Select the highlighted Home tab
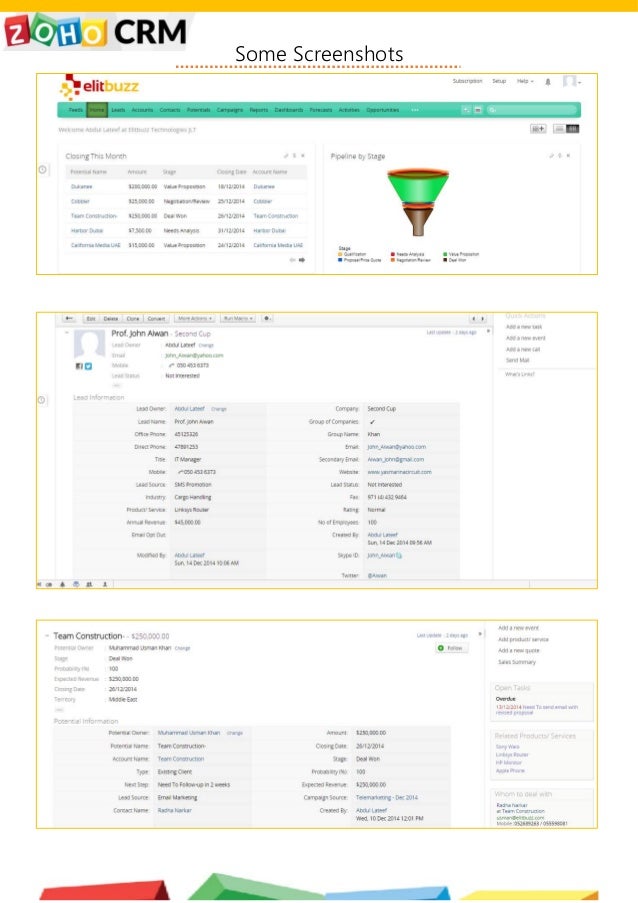The width and height of the screenshot is (638, 903). [x=97, y=109]
